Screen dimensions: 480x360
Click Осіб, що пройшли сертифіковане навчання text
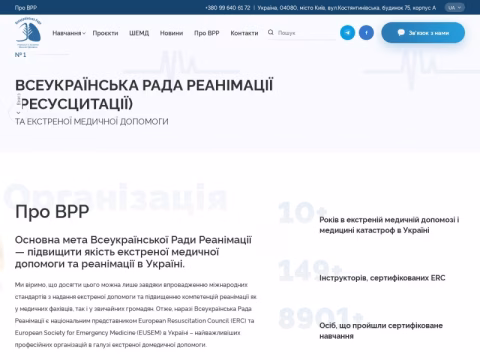(x=381, y=331)
